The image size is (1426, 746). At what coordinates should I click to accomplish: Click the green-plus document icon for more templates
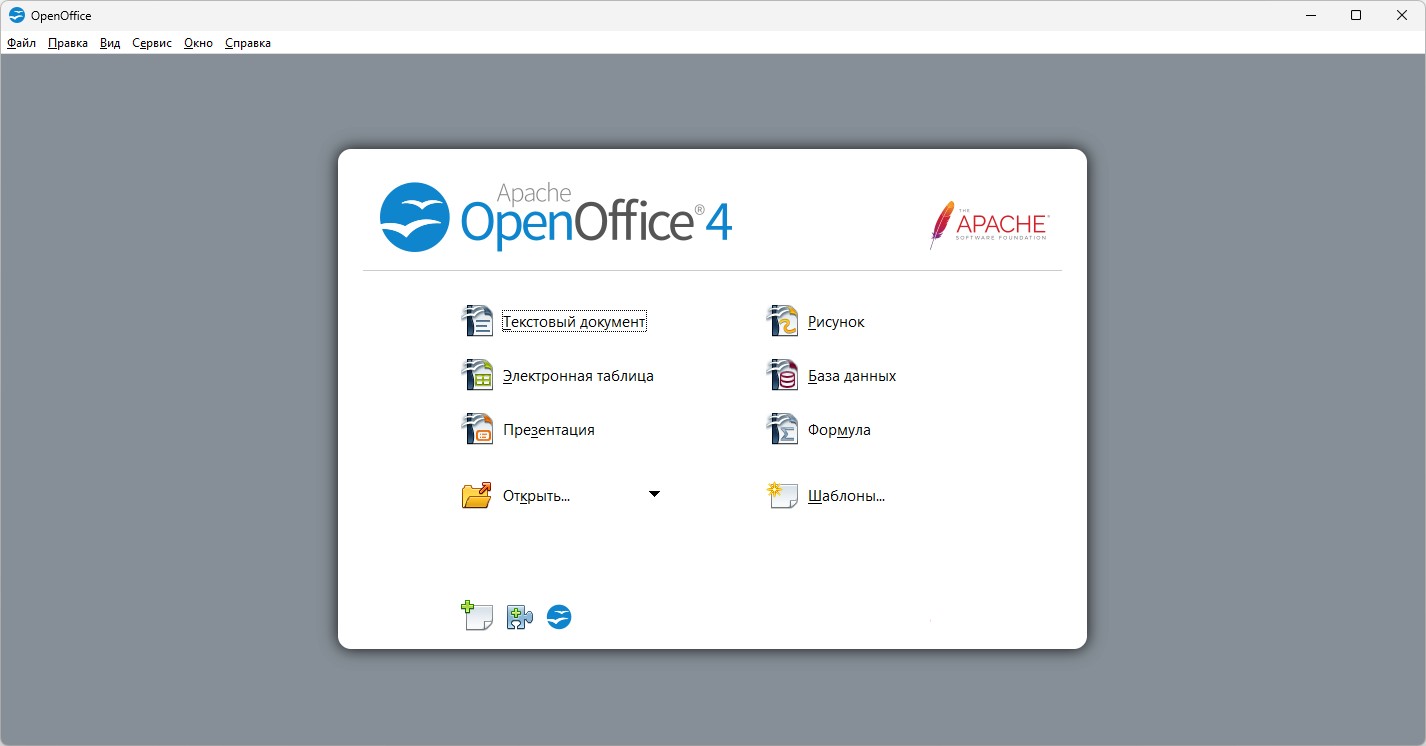click(x=477, y=616)
